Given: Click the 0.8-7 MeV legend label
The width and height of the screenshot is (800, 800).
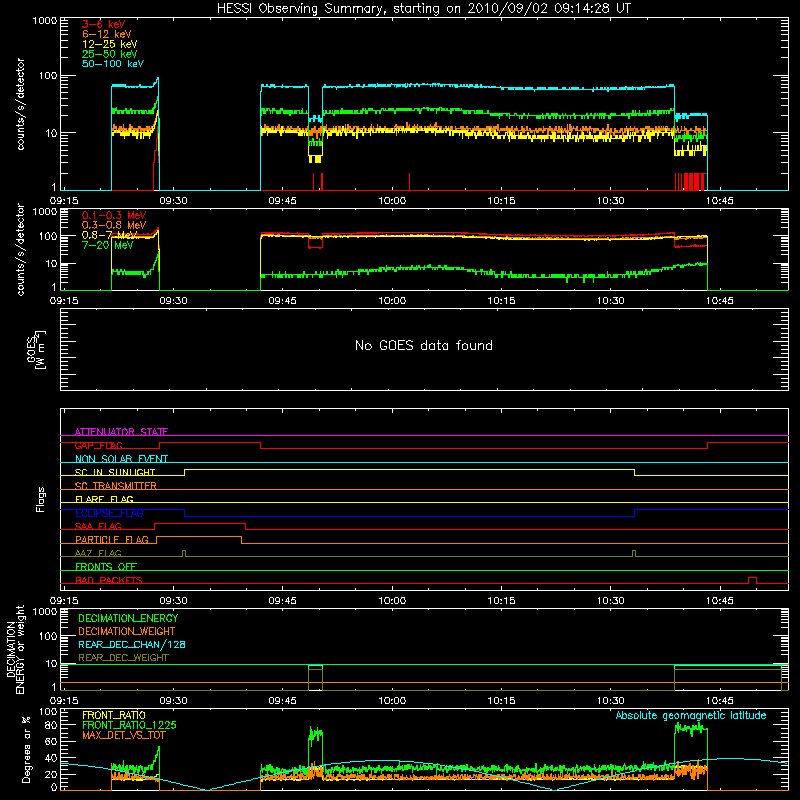Looking at the screenshot, I should coord(109,235).
